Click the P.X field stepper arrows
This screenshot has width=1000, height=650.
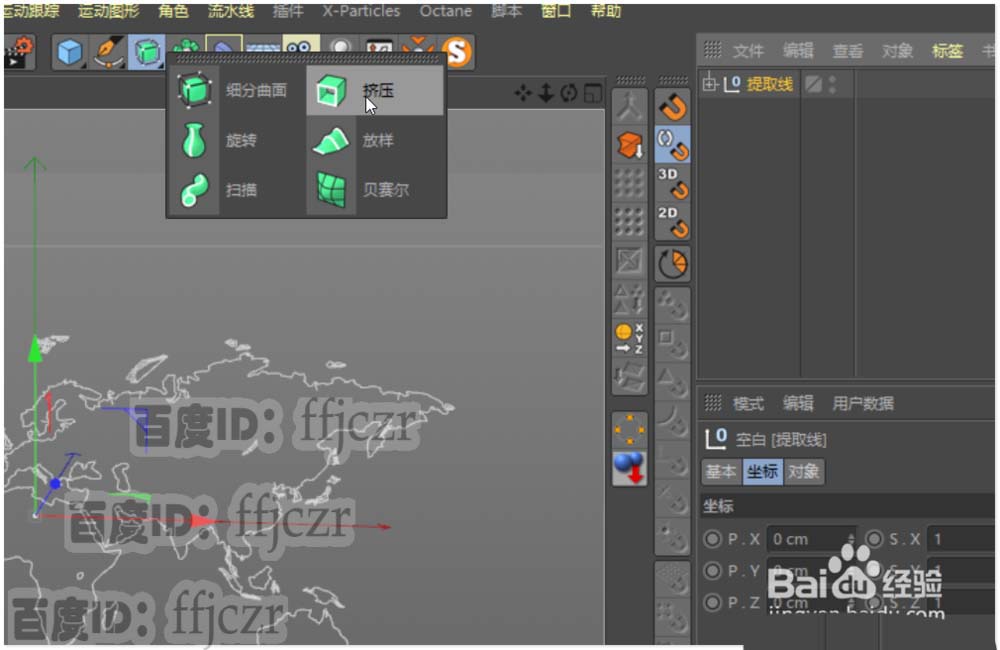(x=850, y=540)
